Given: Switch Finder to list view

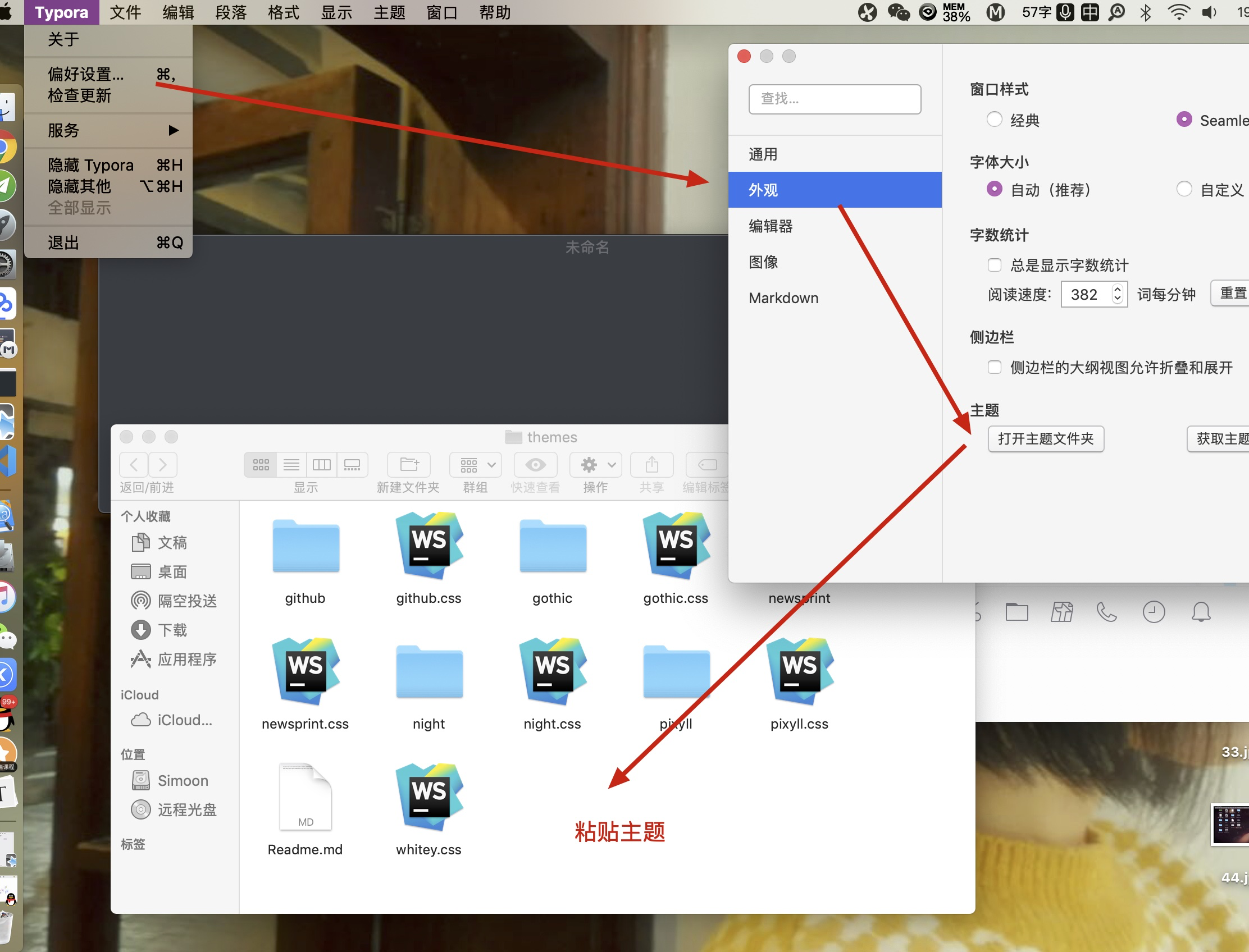Looking at the screenshot, I should click(291, 465).
